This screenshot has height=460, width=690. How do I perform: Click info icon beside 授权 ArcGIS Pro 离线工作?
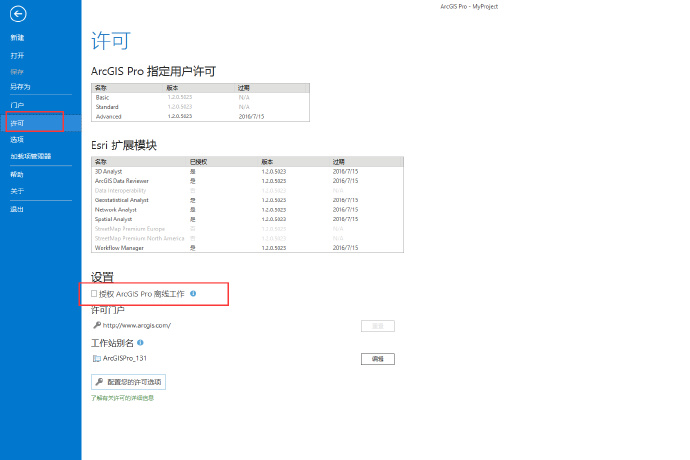pos(193,294)
